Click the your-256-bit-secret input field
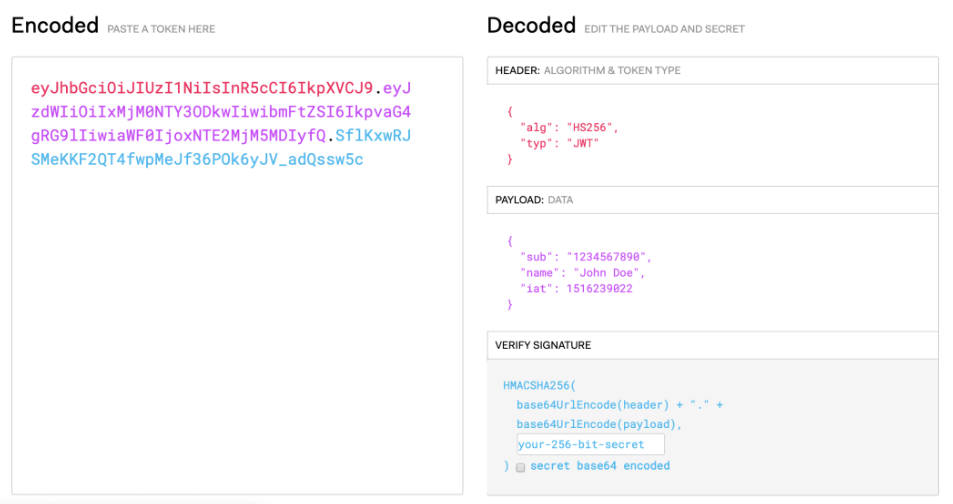Image resolution: width=953 pixels, height=504 pixels. 590,444
